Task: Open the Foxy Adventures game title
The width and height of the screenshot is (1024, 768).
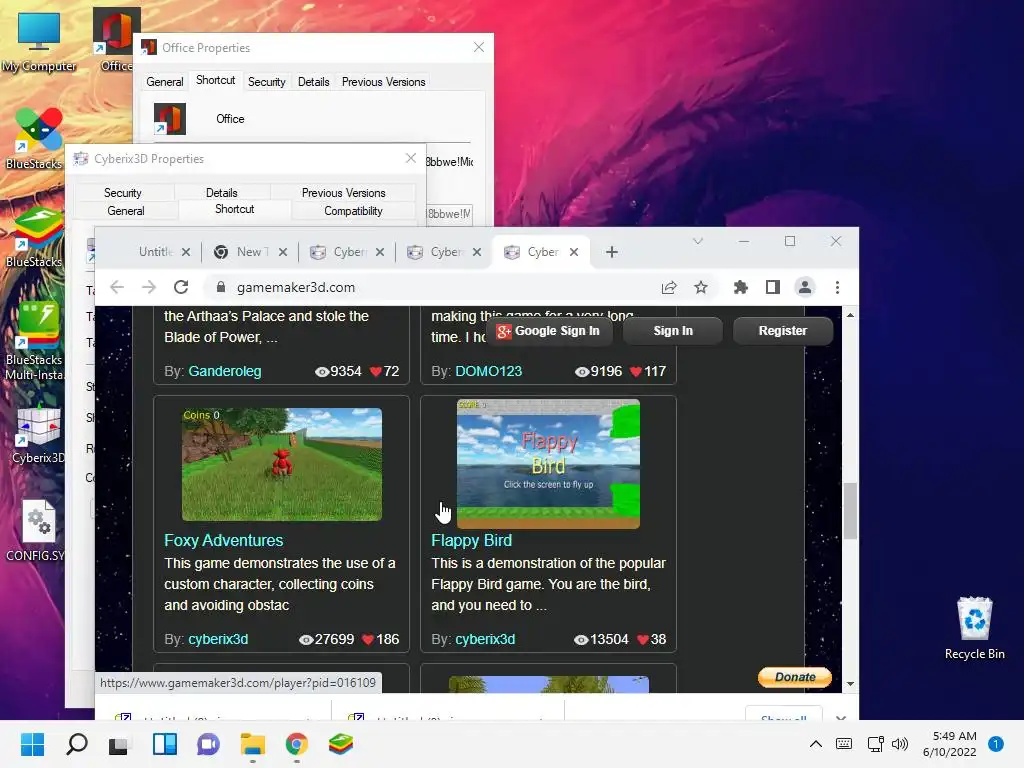Action: click(223, 541)
